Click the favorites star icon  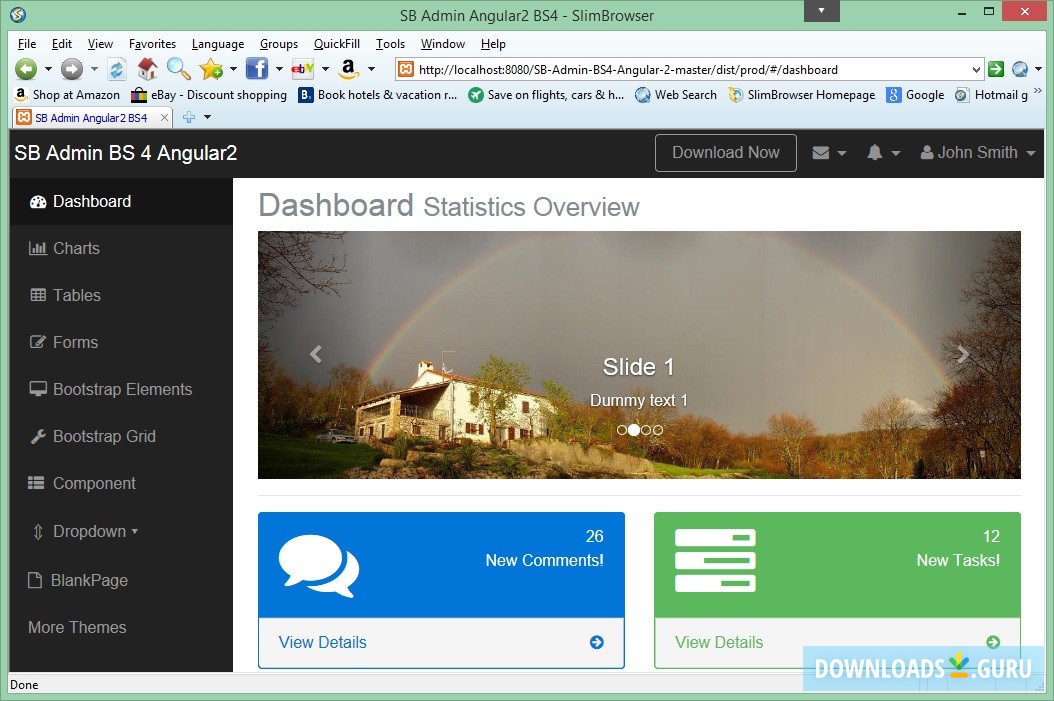pyautogui.click(x=211, y=69)
